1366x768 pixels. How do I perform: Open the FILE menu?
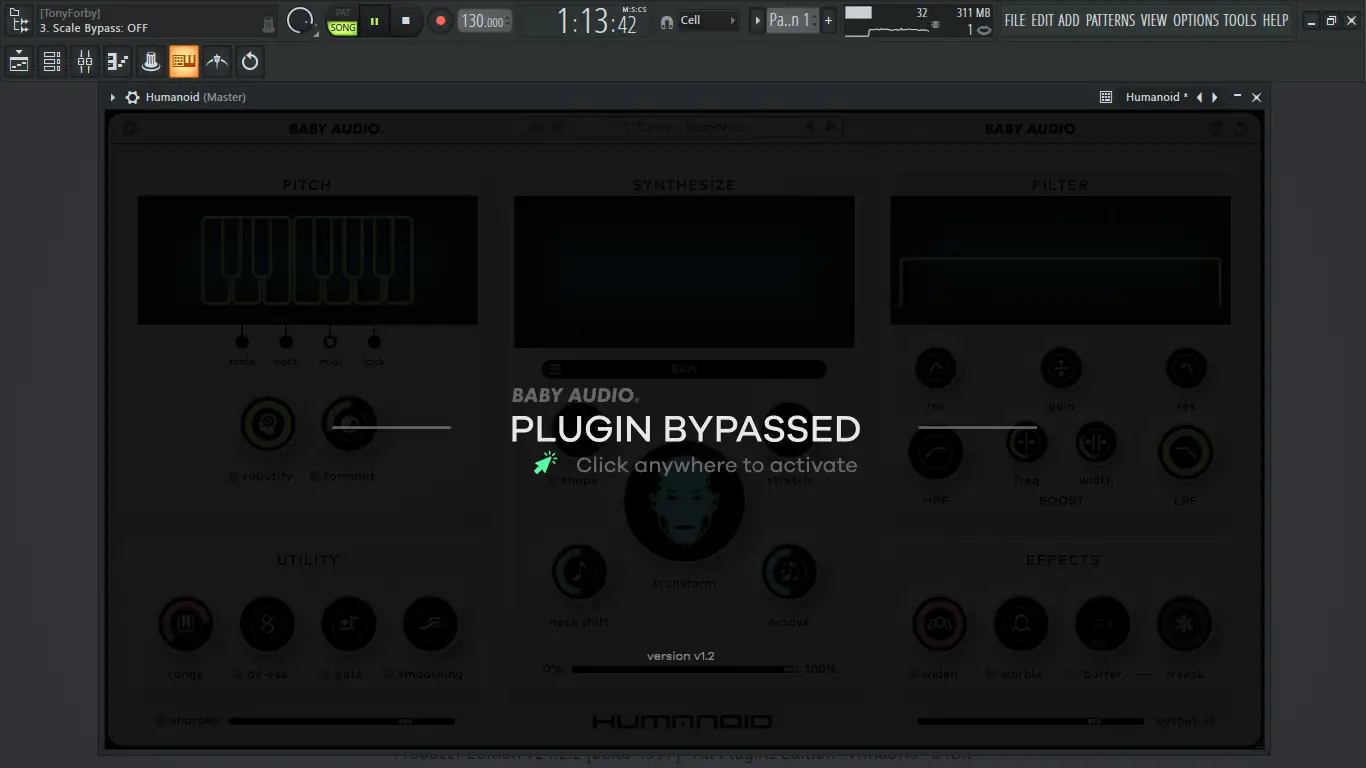1015,20
